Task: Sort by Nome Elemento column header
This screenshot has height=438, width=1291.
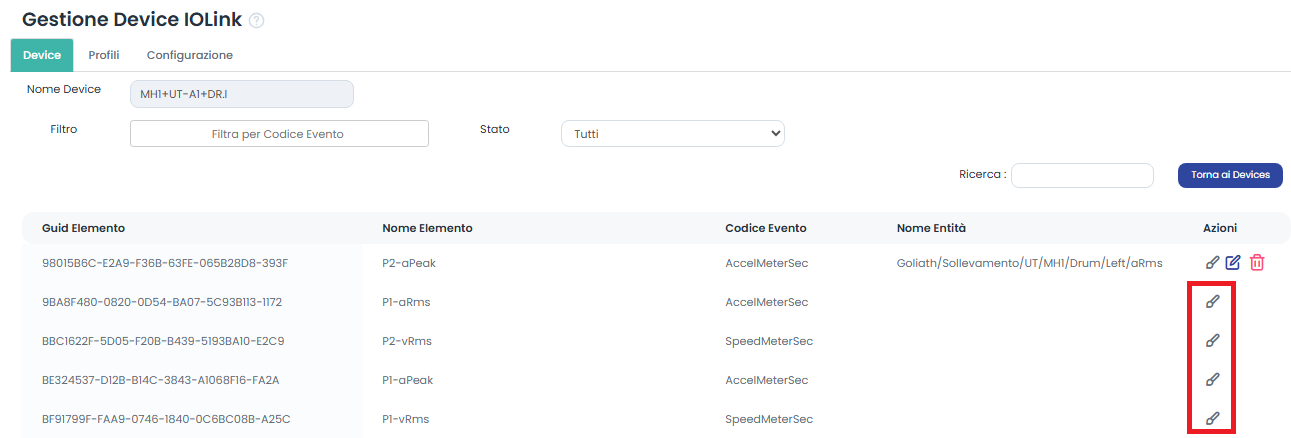Action: tap(427, 228)
